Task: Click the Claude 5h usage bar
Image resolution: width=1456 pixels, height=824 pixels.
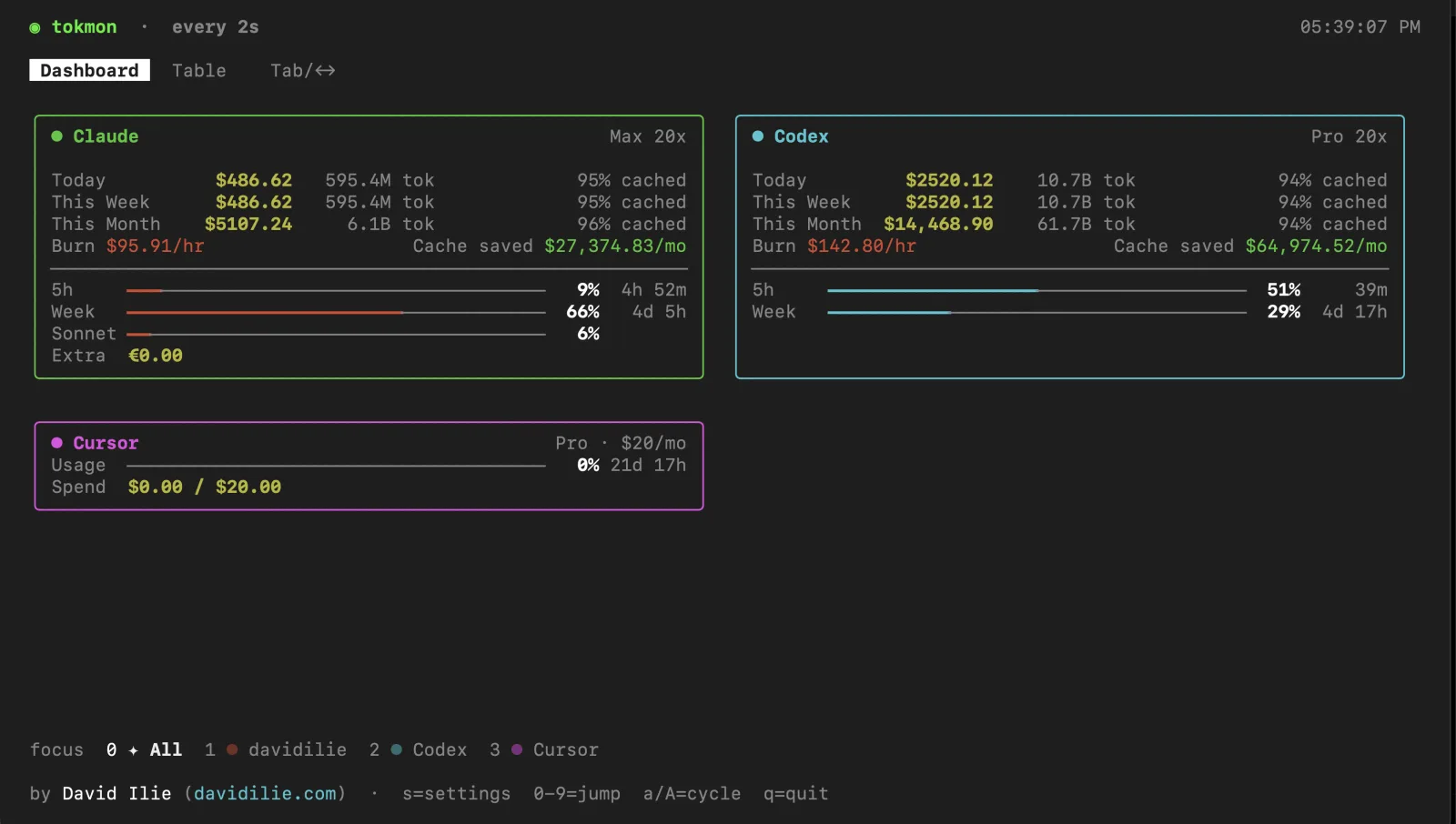Action: (336, 291)
